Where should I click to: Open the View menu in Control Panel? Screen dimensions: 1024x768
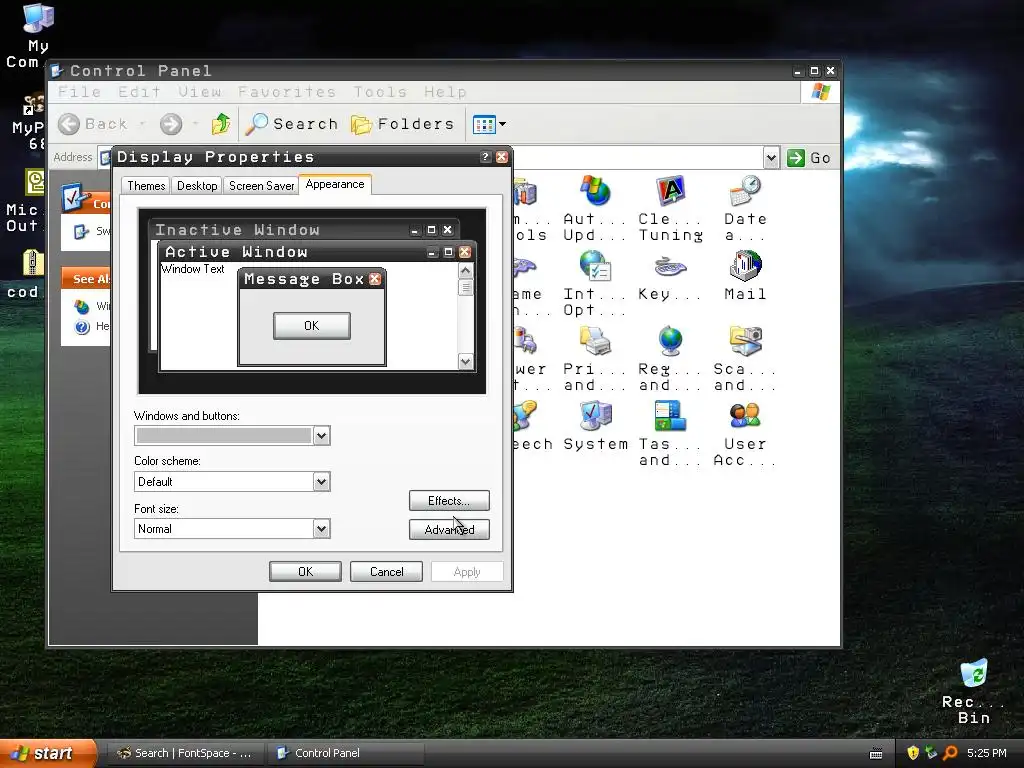(200, 92)
